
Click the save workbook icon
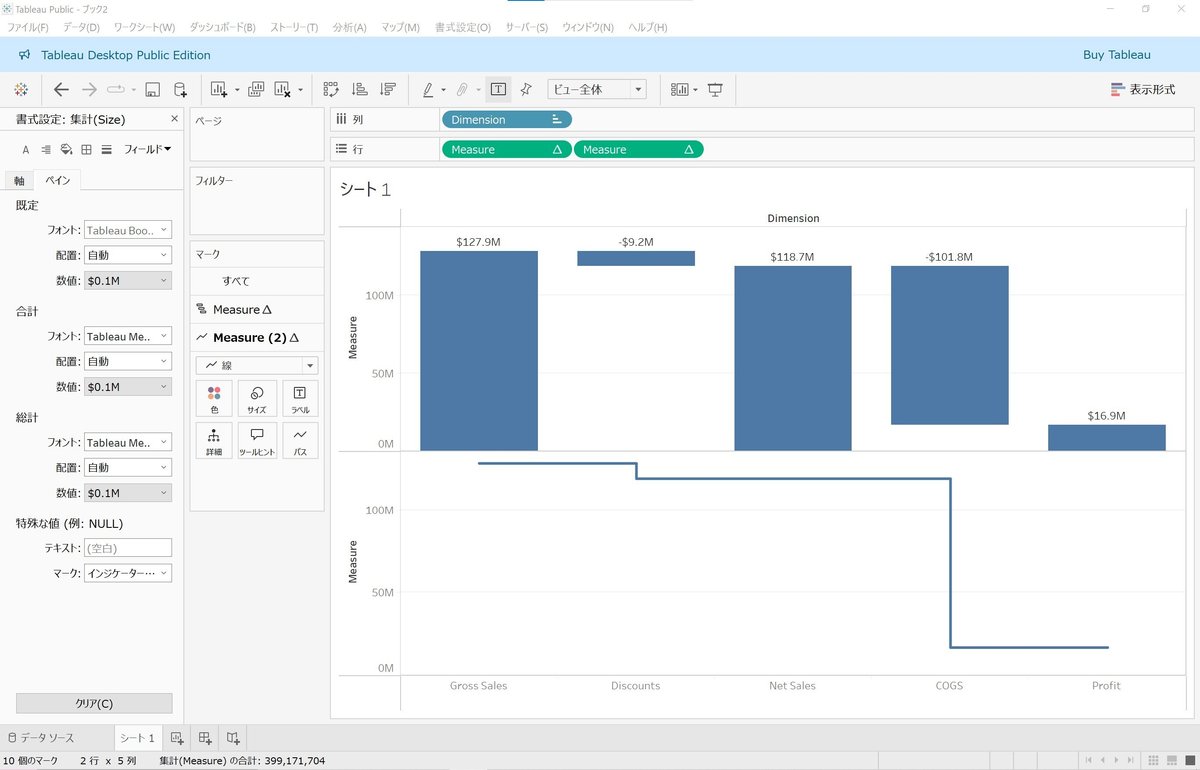tap(153, 89)
